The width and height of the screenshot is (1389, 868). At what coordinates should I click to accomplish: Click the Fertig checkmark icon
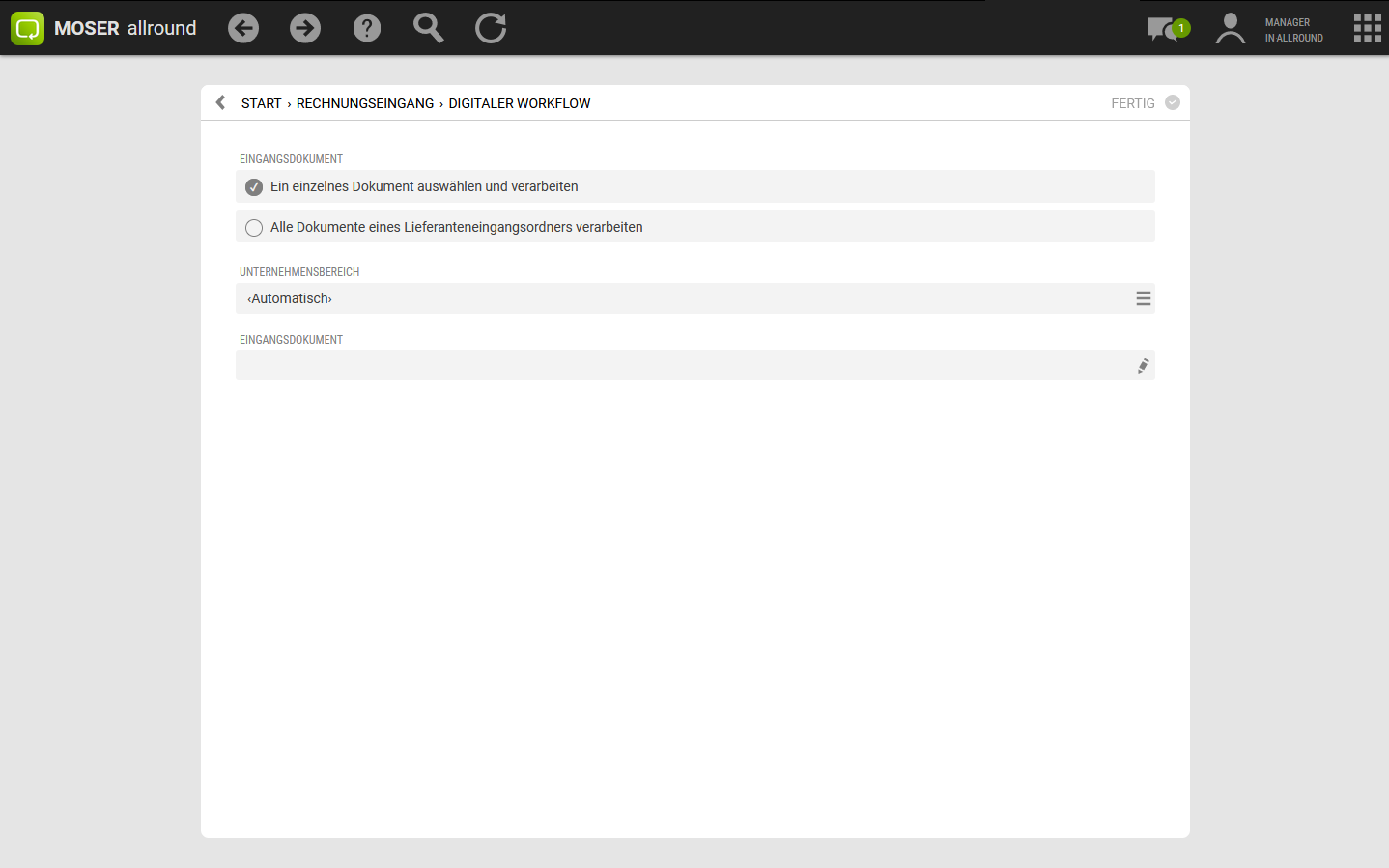pyautogui.click(x=1173, y=102)
